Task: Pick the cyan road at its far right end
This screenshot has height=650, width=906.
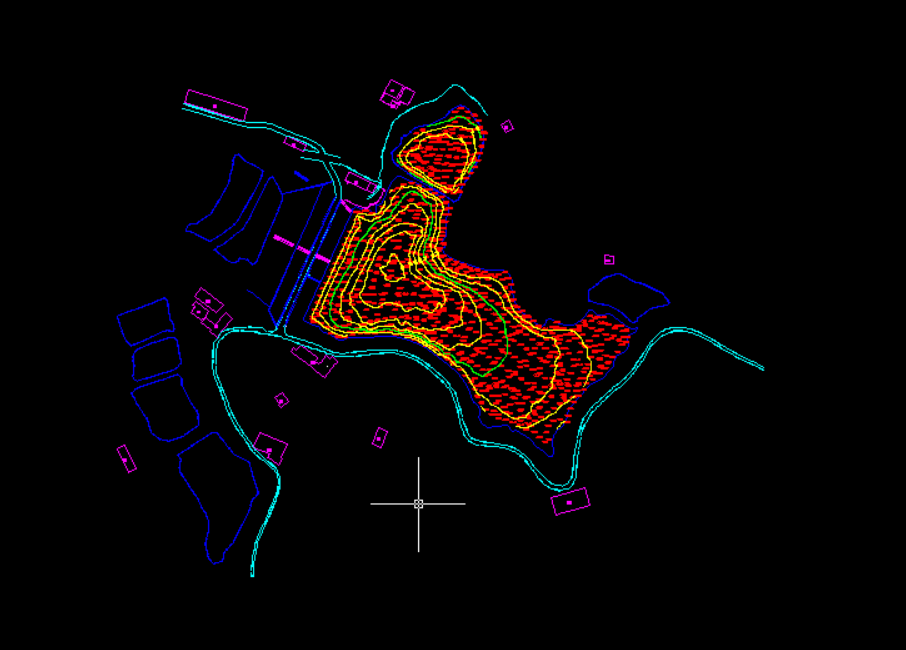Action: point(760,367)
